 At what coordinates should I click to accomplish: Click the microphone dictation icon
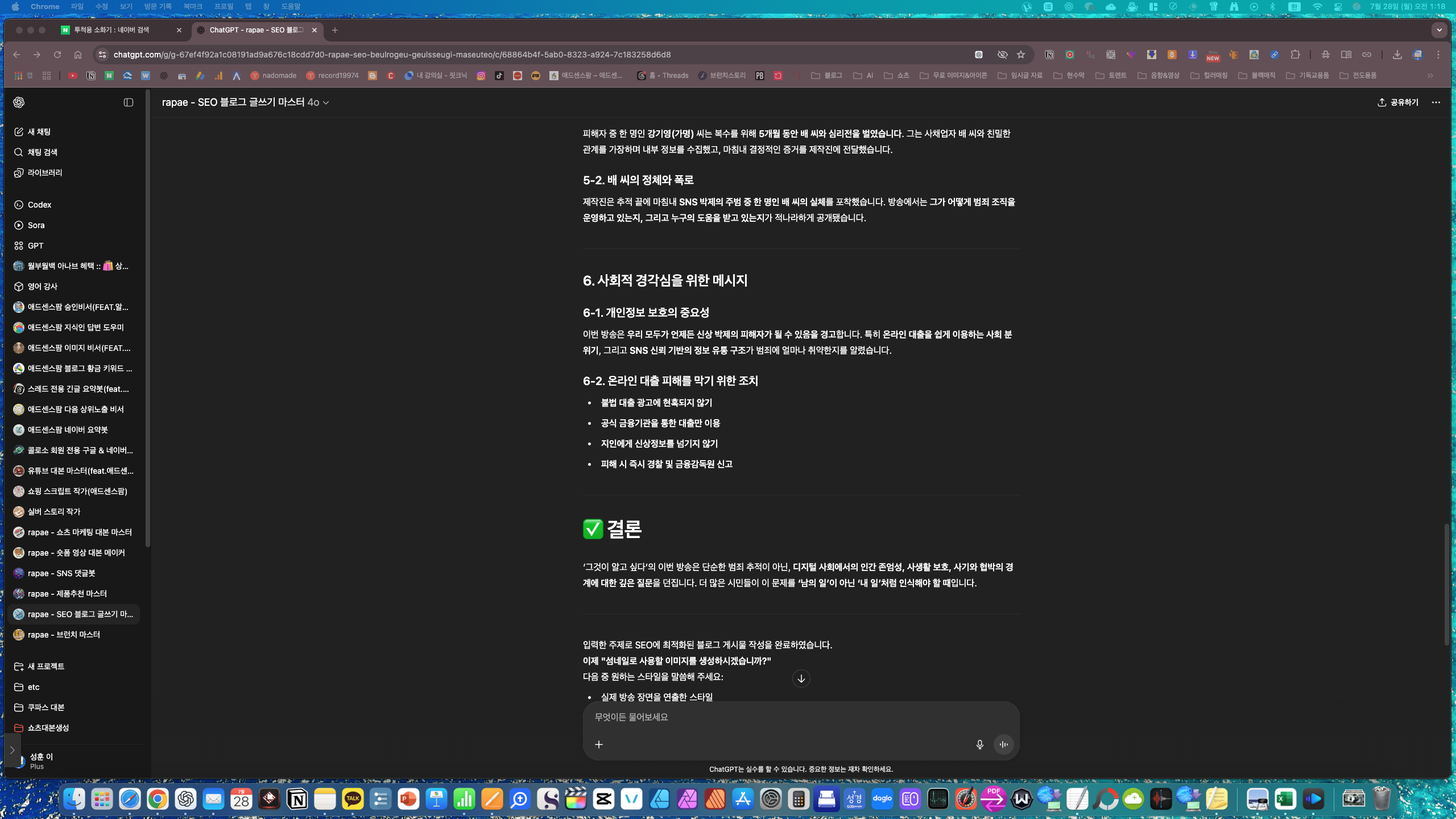(979, 744)
